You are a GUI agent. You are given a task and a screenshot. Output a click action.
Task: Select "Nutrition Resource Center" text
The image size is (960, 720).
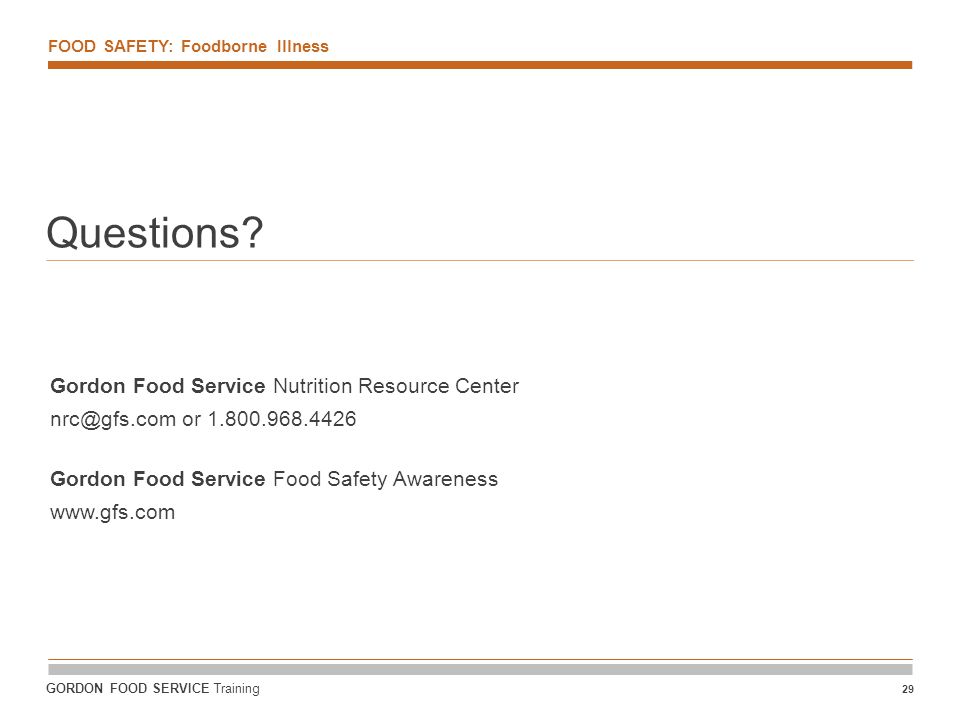(x=396, y=386)
